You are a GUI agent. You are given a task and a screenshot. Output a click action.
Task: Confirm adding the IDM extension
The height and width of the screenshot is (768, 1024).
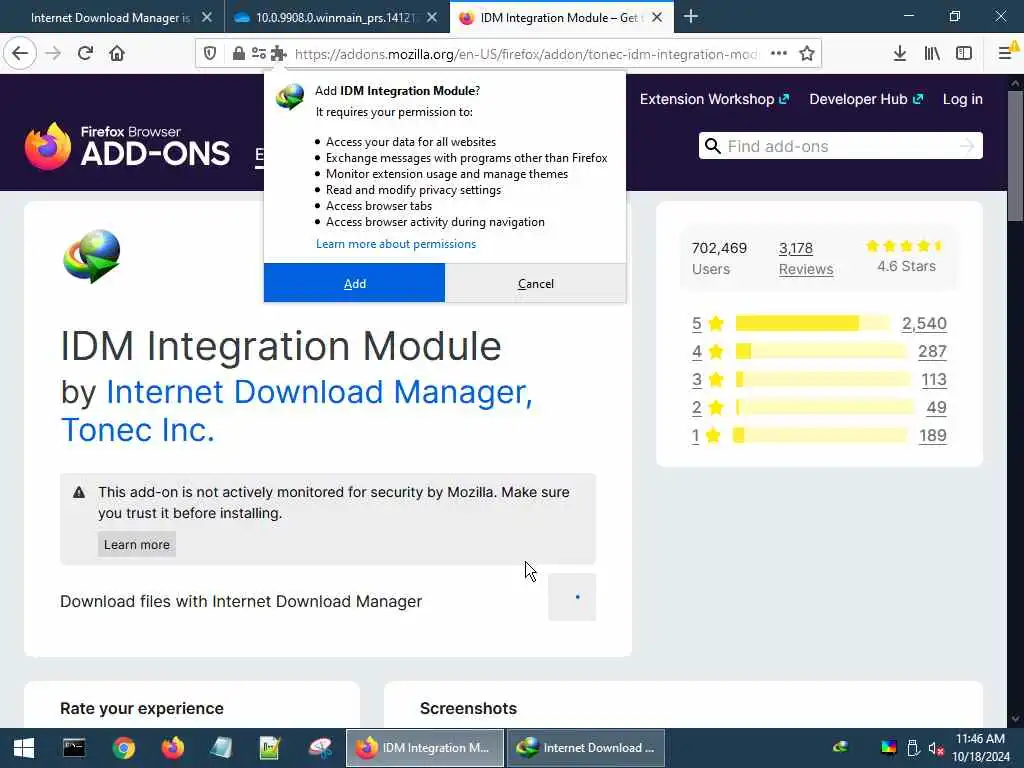coord(355,283)
